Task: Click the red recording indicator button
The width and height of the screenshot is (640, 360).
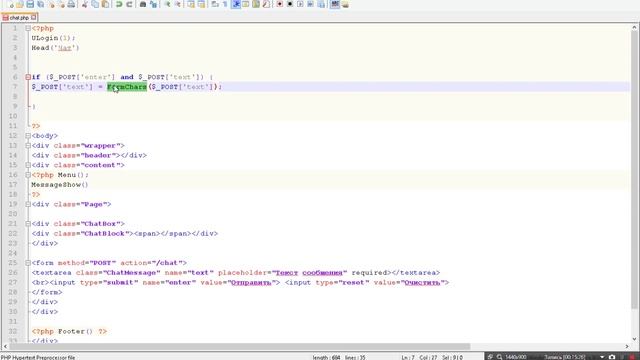Action: (632, 357)
